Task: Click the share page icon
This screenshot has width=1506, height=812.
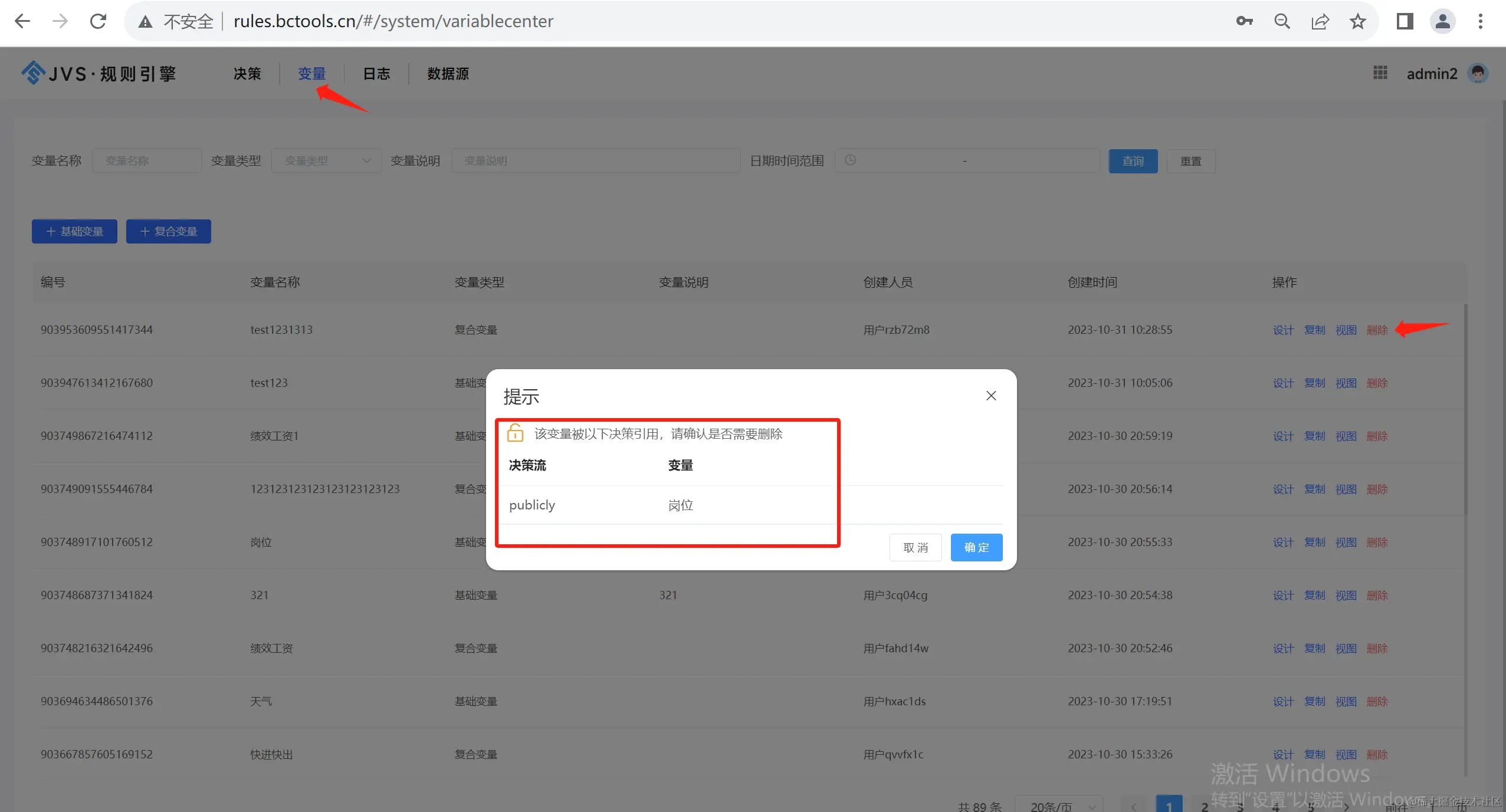Action: coord(1320,21)
